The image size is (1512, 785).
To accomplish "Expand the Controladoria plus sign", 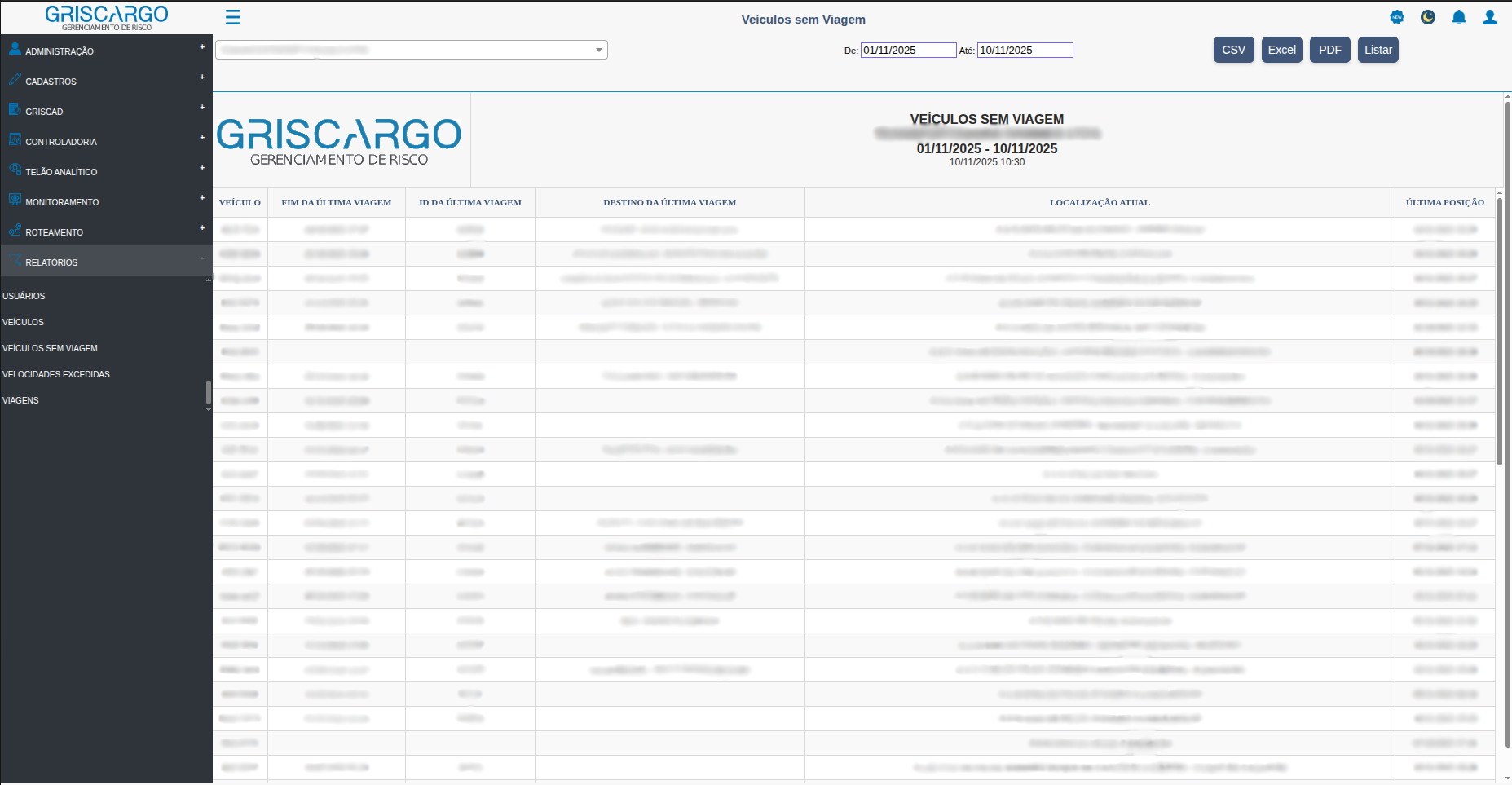I will [202, 138].
